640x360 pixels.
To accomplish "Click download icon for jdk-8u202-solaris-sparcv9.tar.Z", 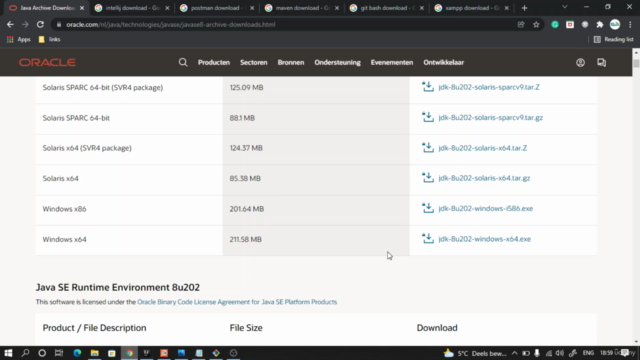I will click(x=428, y=87).
